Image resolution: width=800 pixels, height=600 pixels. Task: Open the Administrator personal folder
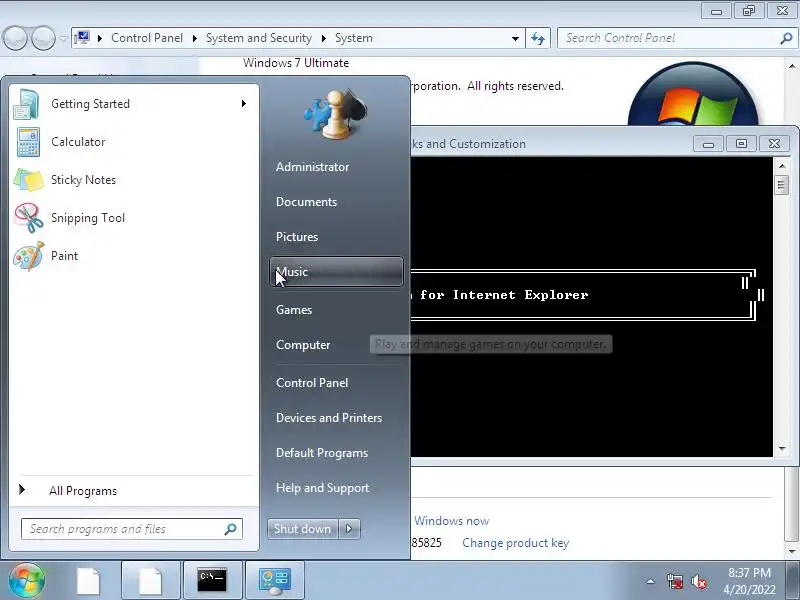tap(336, 167)
